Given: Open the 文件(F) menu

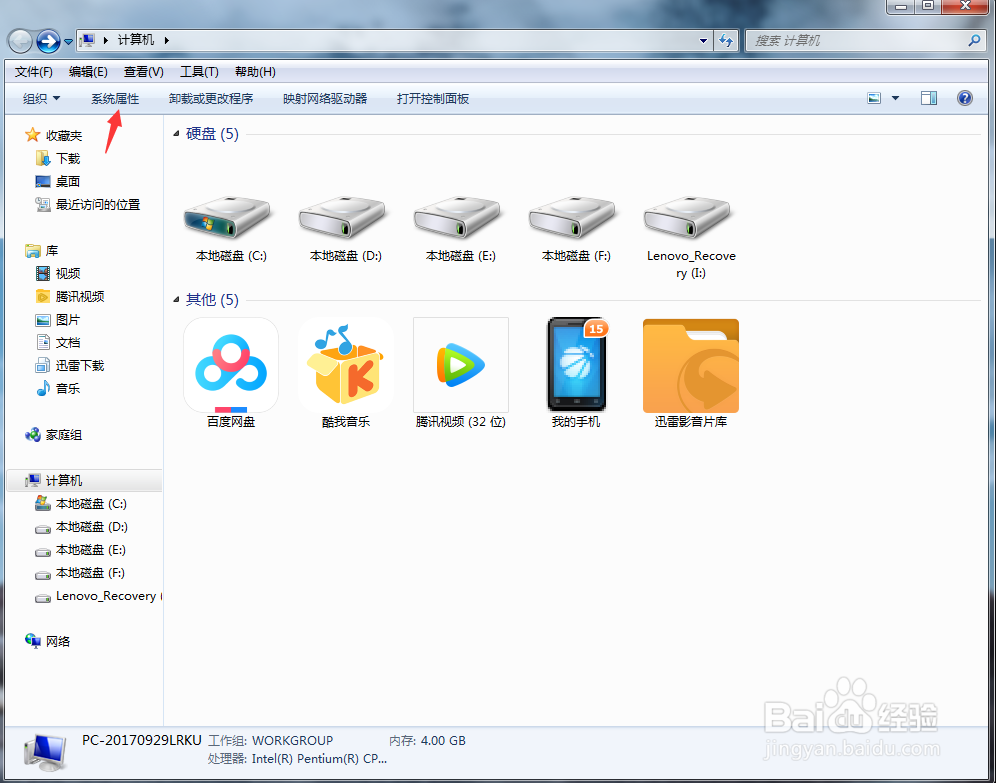Looking at the screenshot, I should click(34, 72).
